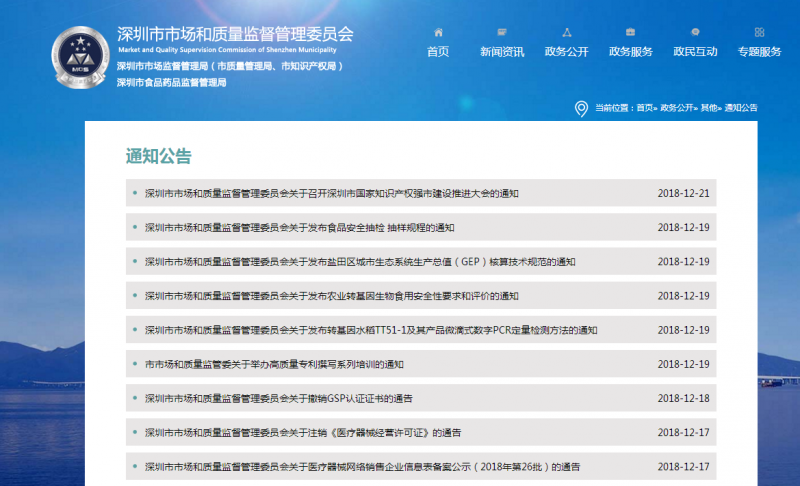The height and width of the screenshot is (486, 800).
Task: Open the 首页 navigation menu item
Action: 437,52
